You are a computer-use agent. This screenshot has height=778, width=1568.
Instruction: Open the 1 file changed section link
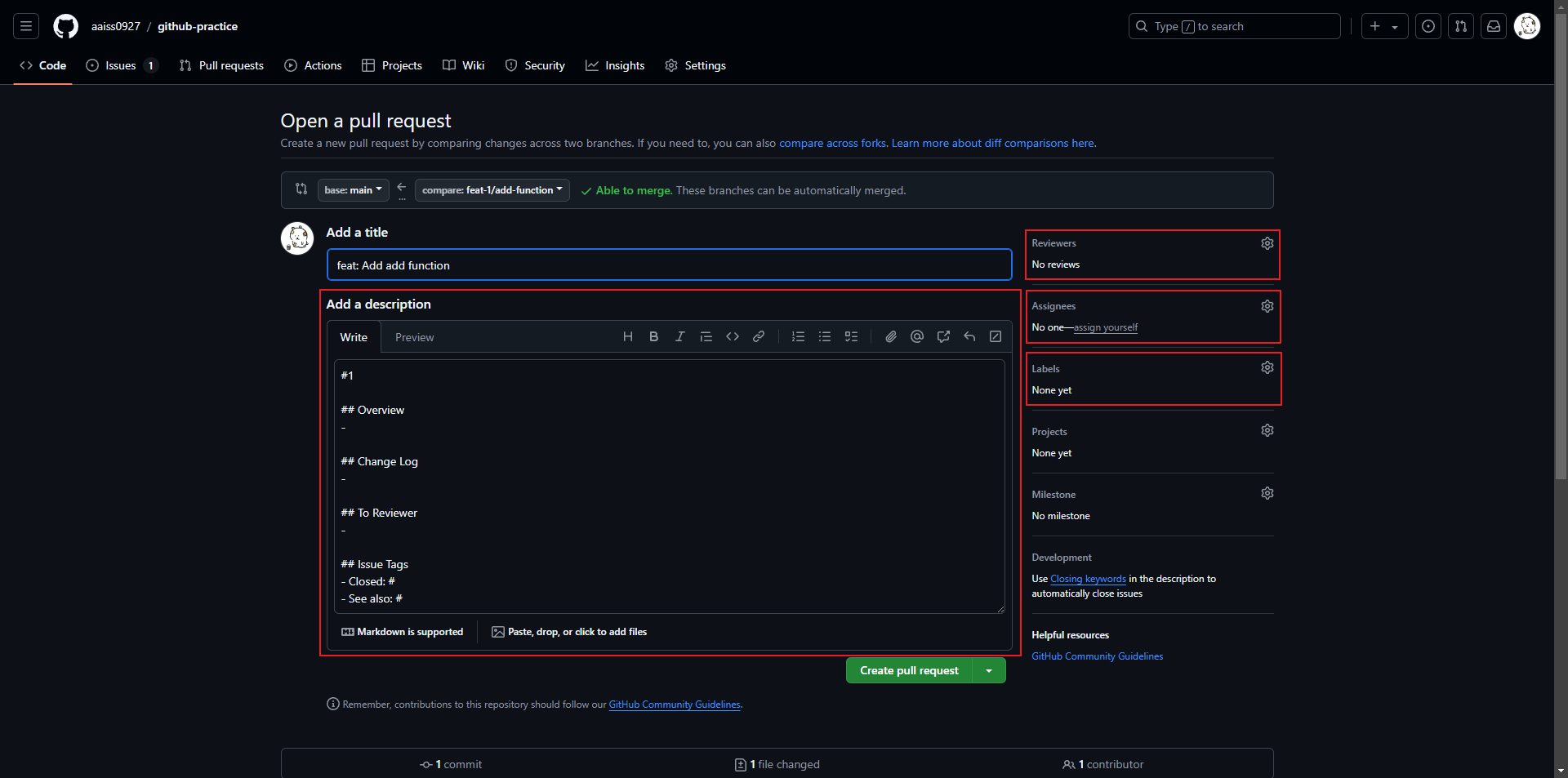point(777,764)
